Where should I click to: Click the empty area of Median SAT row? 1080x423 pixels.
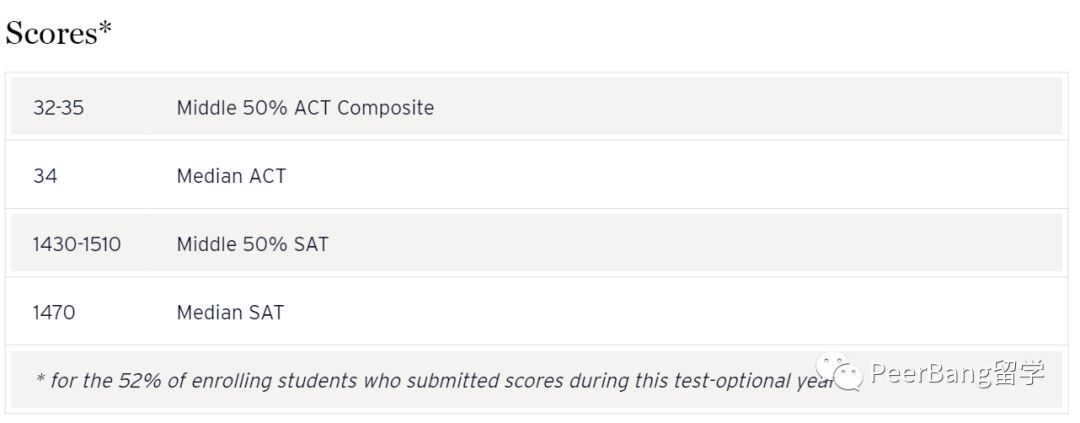(x=675, y=313)
